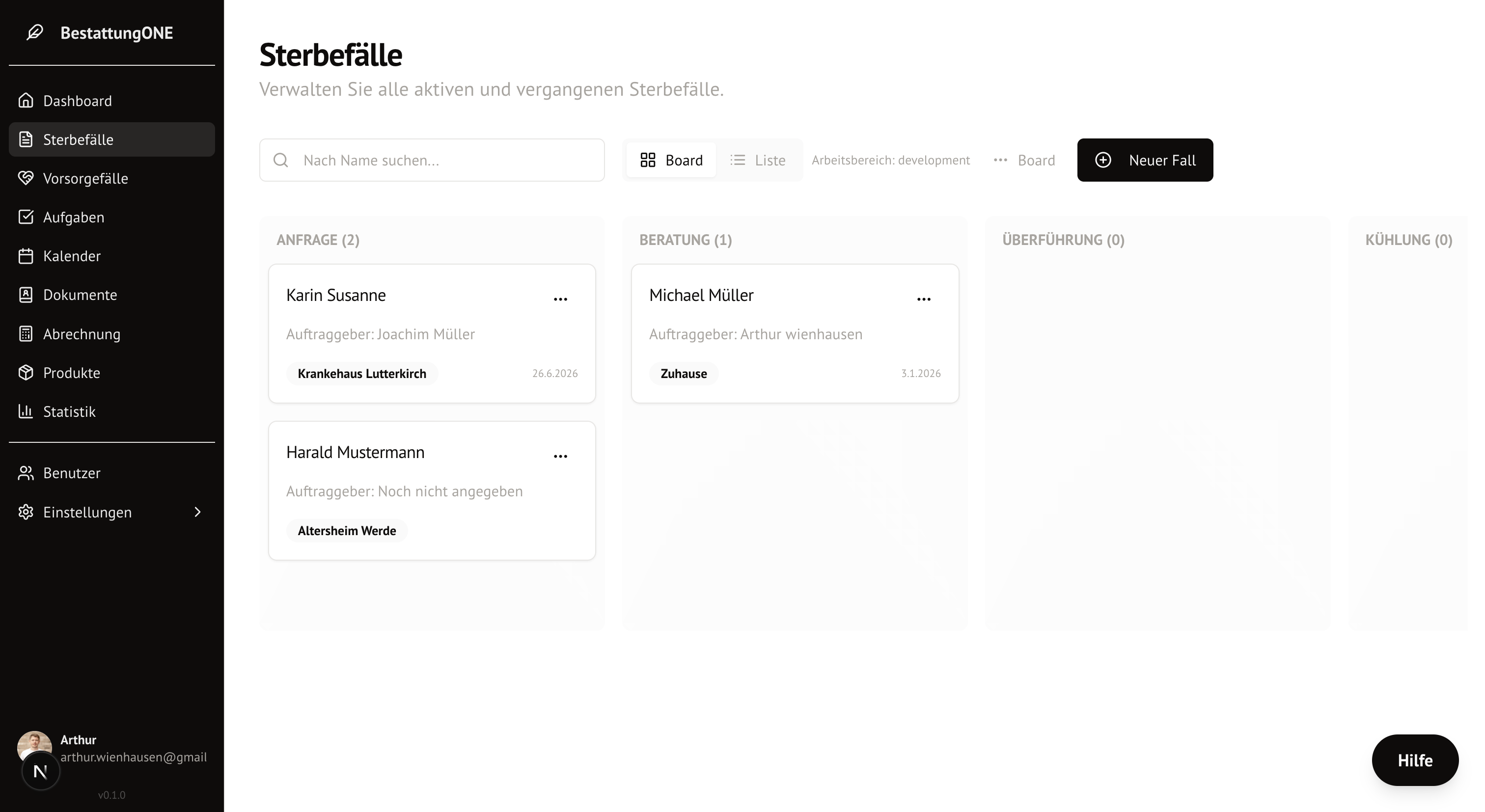Viewport: 1485px width, 812px height.
Task: Click the BestattungONE feather logo
Action: pyautogui.click(x=35, y=32)
